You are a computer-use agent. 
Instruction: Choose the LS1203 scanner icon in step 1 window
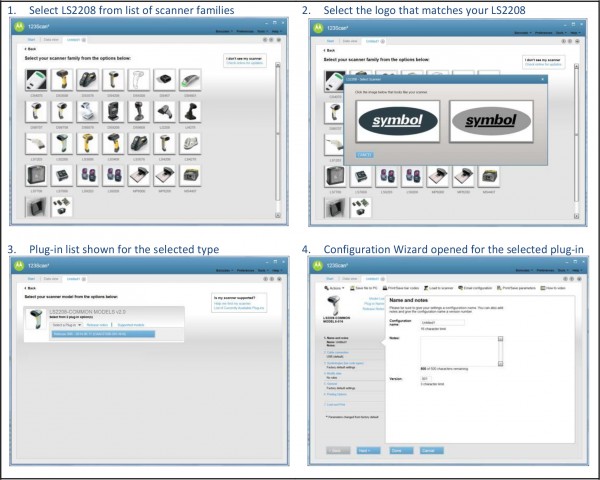coord(36,143)
